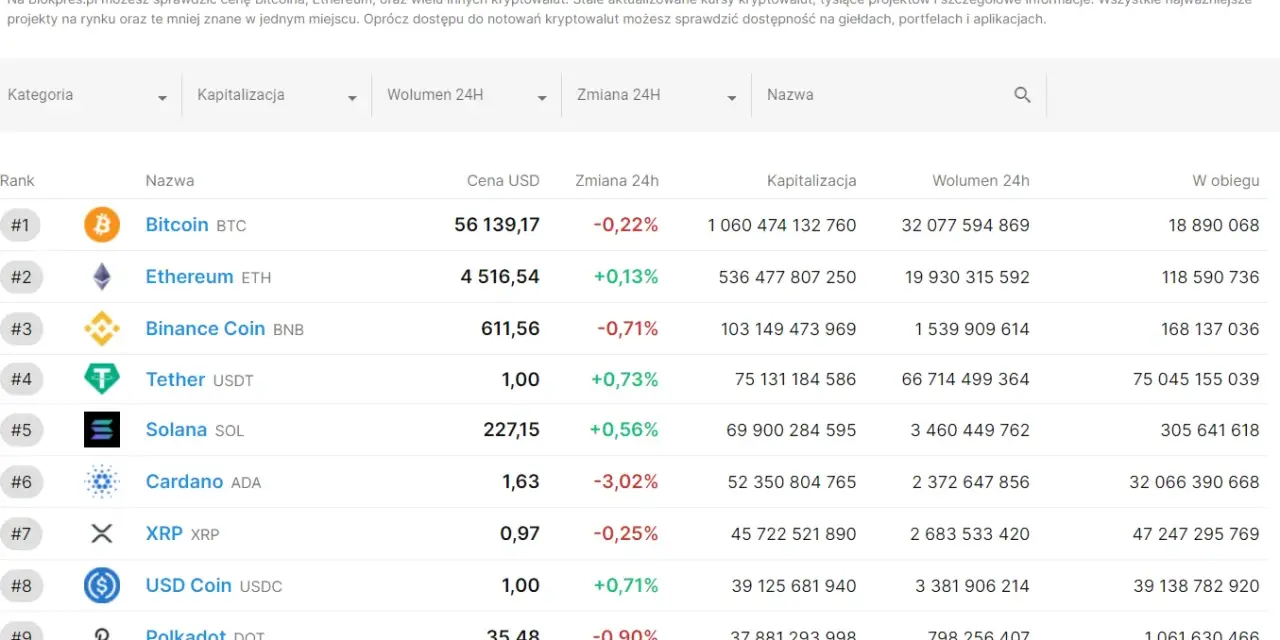Click Ethereum price 4 516,54
1280x640 pixels.
point(500,277)
